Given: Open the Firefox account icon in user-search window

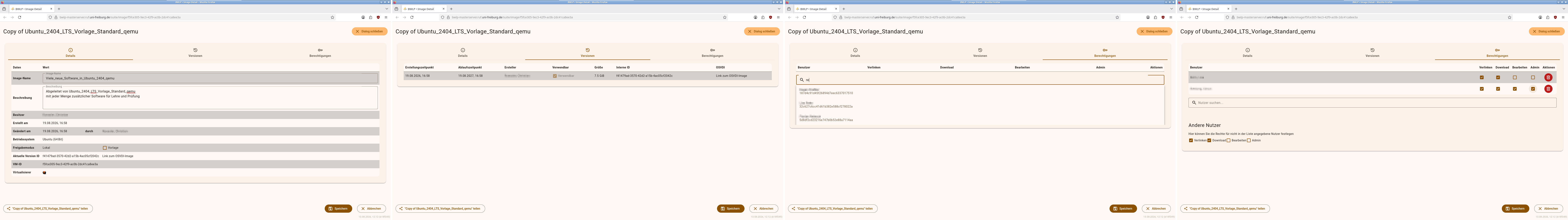Looking at the screenshot, I should pos(1148,17).
